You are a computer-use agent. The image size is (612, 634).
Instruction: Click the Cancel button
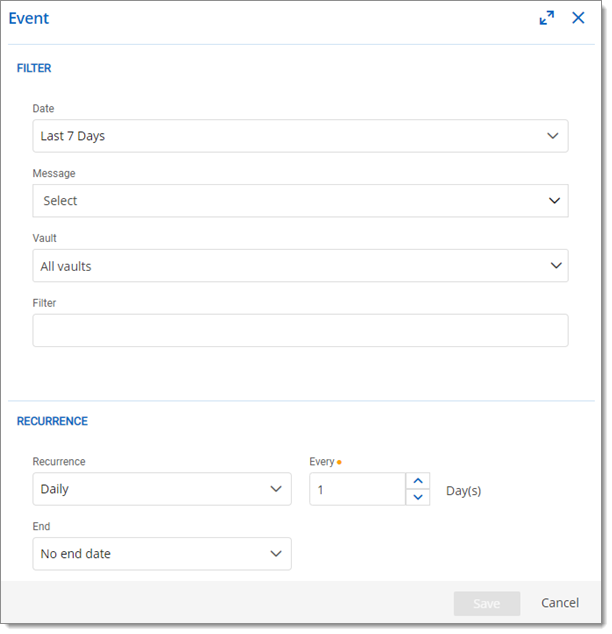coord(560,603)
